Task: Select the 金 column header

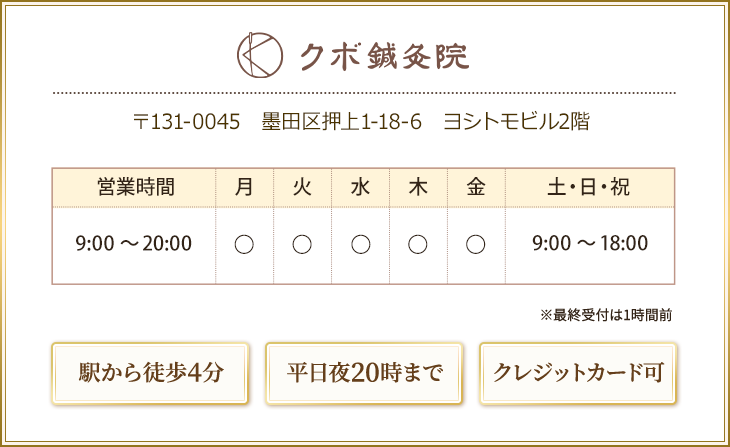Action: [x=476, y=187]
